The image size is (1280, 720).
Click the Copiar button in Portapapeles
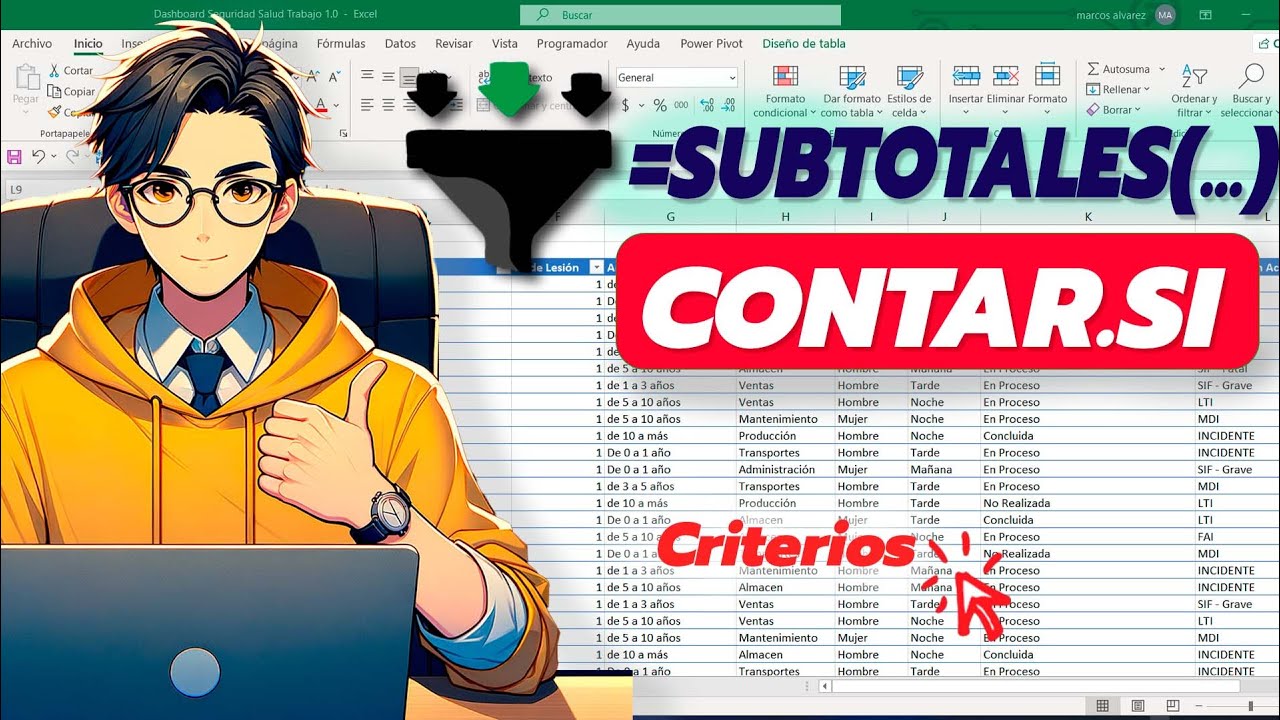point(71,92)
